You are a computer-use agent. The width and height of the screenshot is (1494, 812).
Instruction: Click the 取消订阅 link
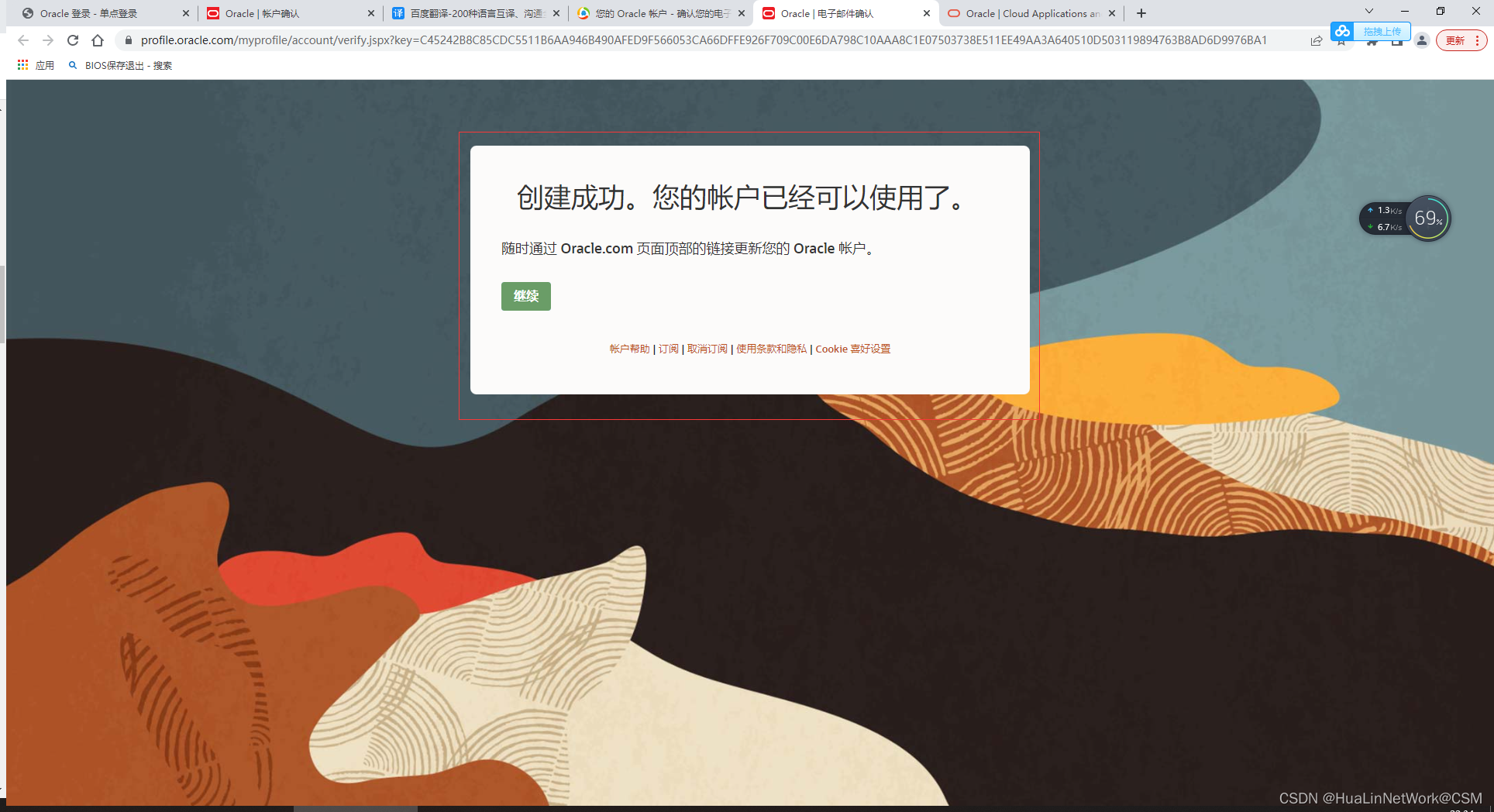tap(706, 349)
